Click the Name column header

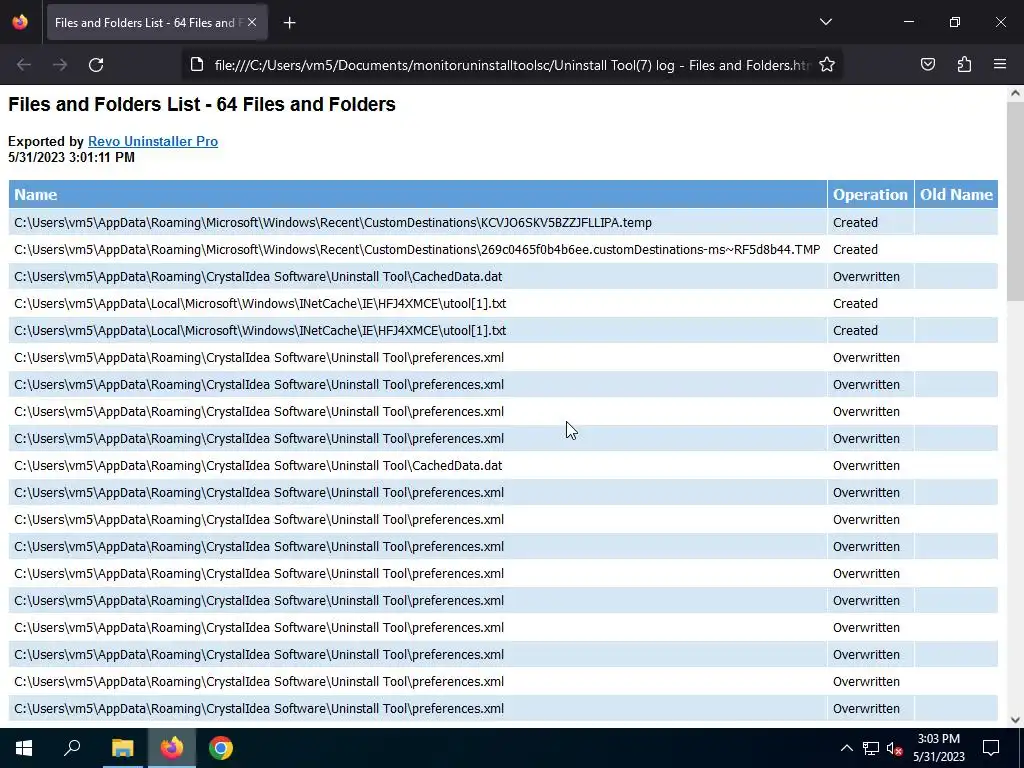tap(418, 195)
